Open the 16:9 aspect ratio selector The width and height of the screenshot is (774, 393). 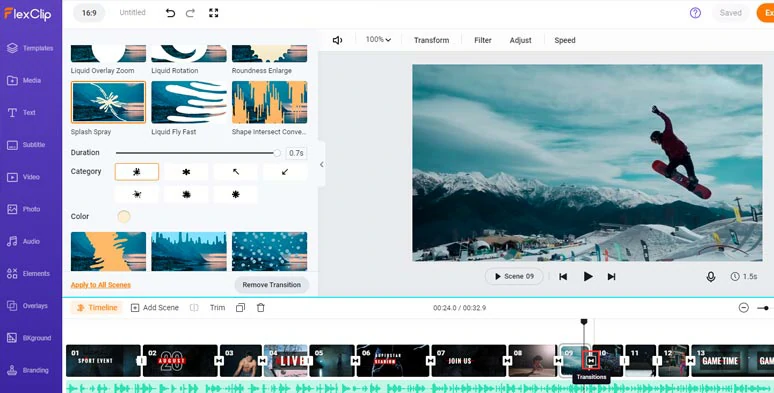pos(89,13)
